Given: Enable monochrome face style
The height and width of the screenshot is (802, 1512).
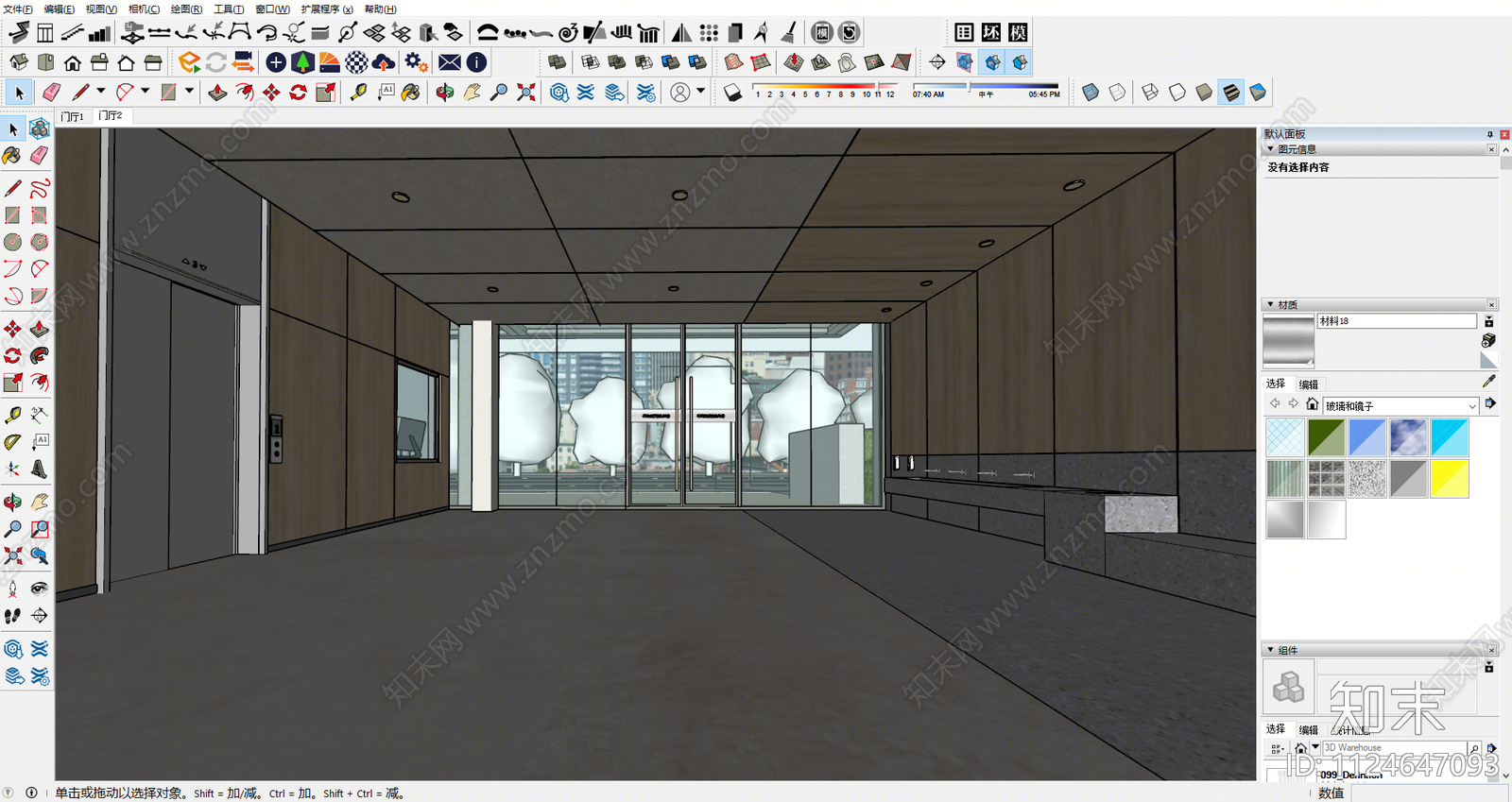Looking at the screenshot, I should point(1258,93).
